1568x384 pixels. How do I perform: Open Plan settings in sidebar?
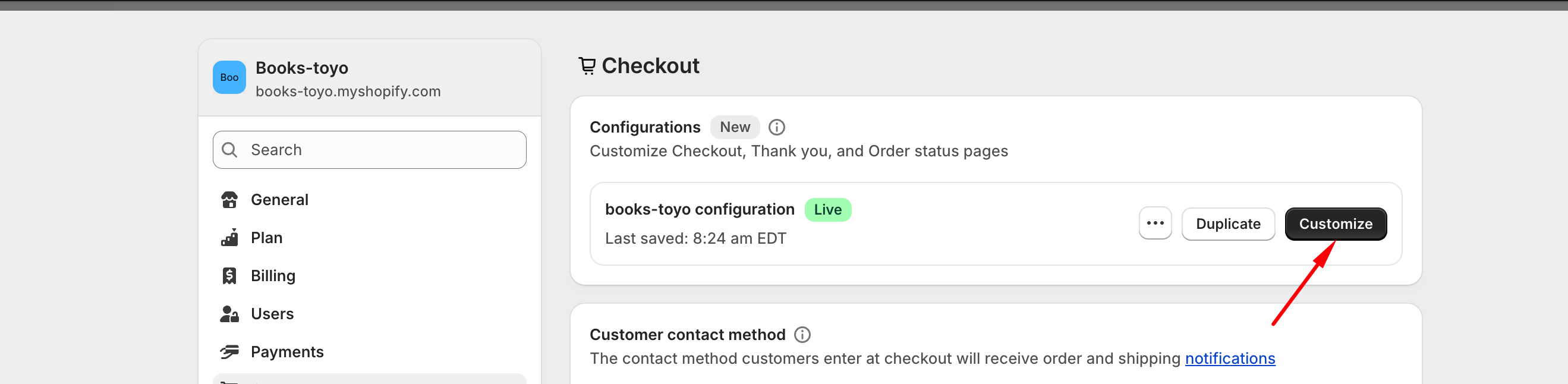pos(369,238)
